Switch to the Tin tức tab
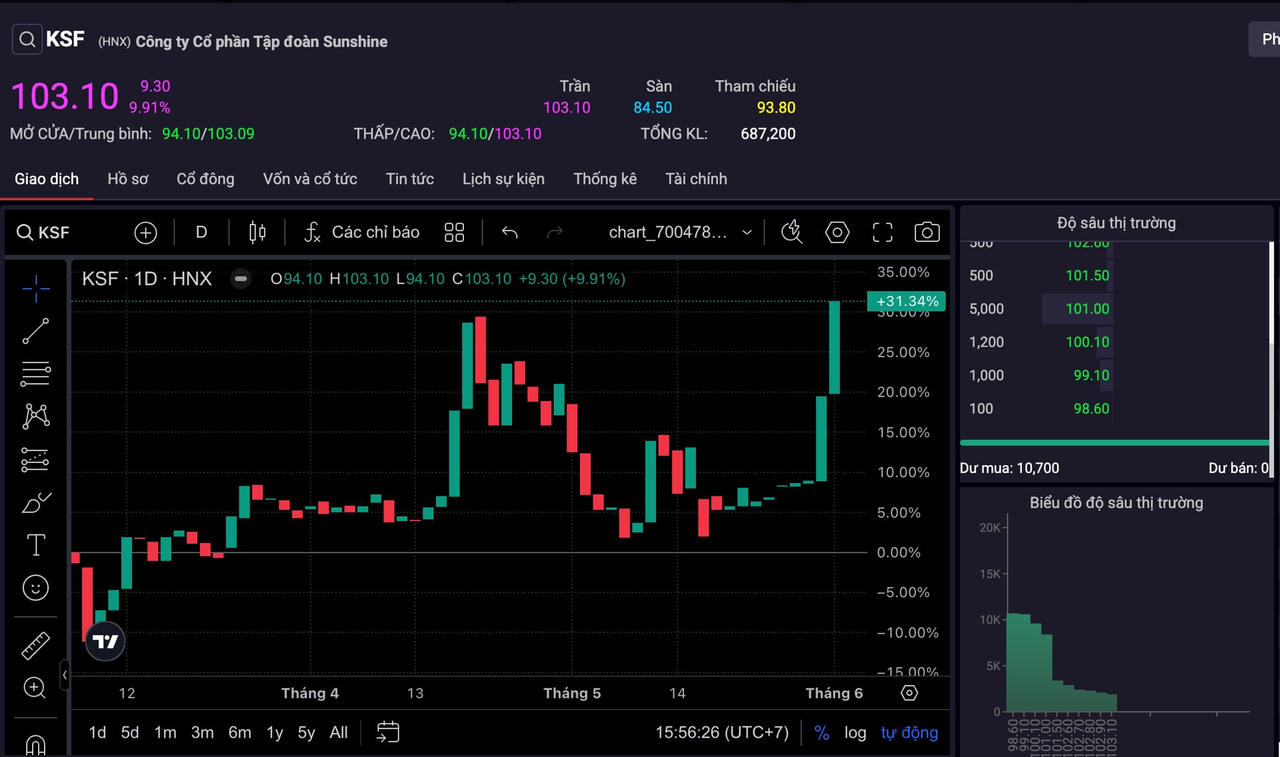1280x757 pixels. pos(410,179)
